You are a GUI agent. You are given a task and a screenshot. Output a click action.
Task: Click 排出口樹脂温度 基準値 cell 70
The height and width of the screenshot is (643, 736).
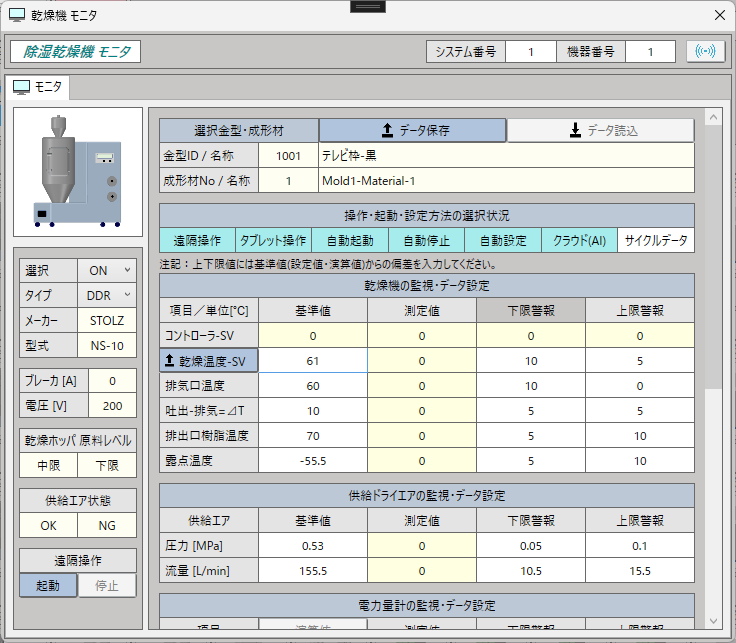click(313, 436)
